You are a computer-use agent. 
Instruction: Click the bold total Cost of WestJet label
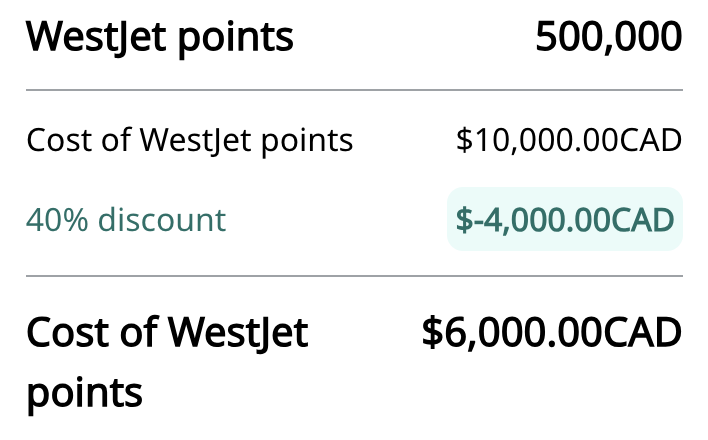[x=167, y=332]
